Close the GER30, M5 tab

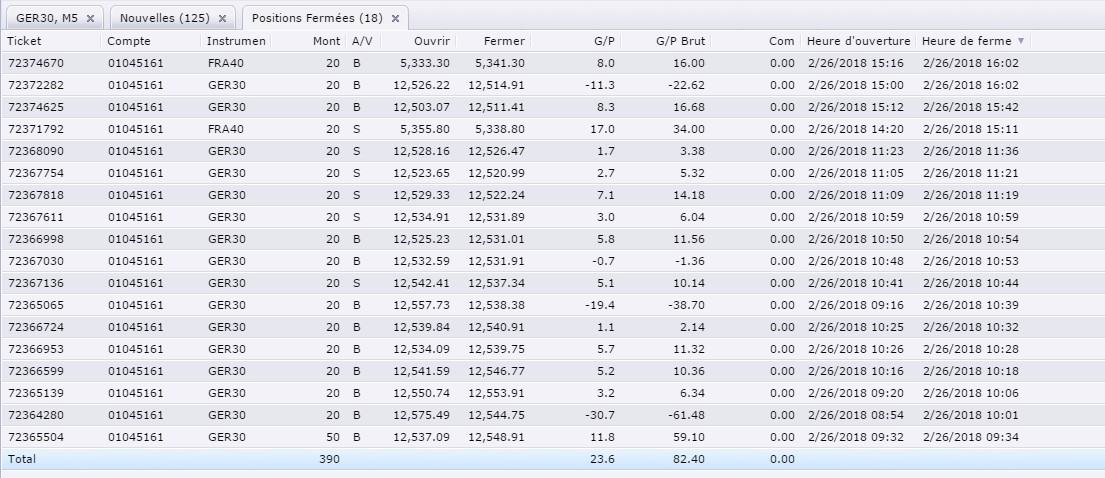pyautogui.click(x=90, y=19)
